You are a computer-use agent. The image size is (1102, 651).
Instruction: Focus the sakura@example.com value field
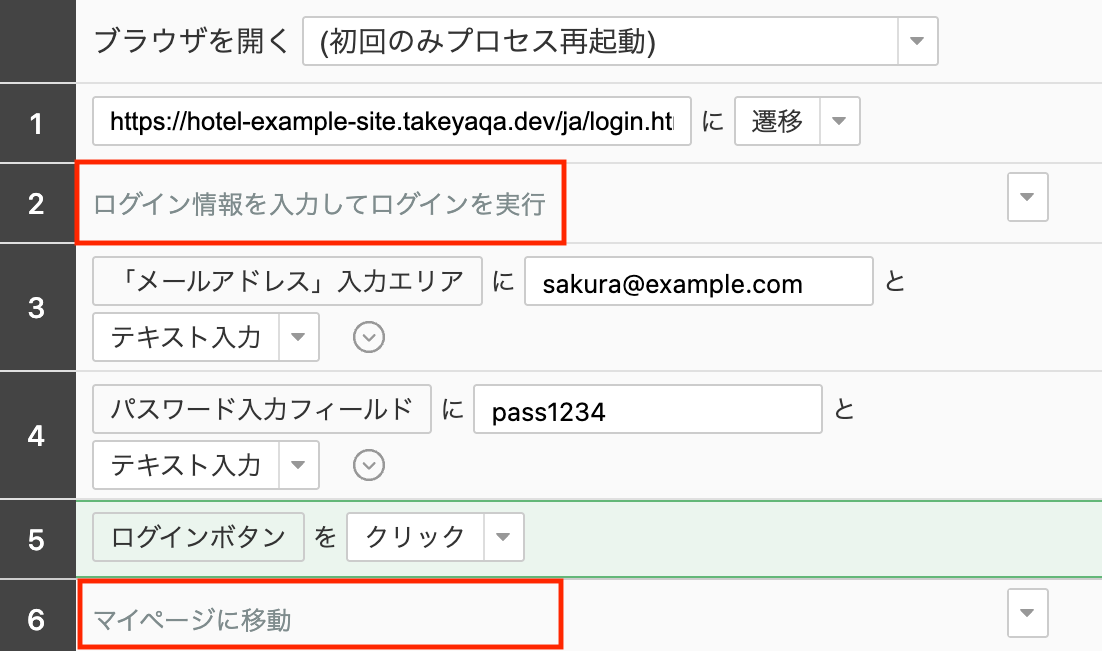click(x=698, y=284)
